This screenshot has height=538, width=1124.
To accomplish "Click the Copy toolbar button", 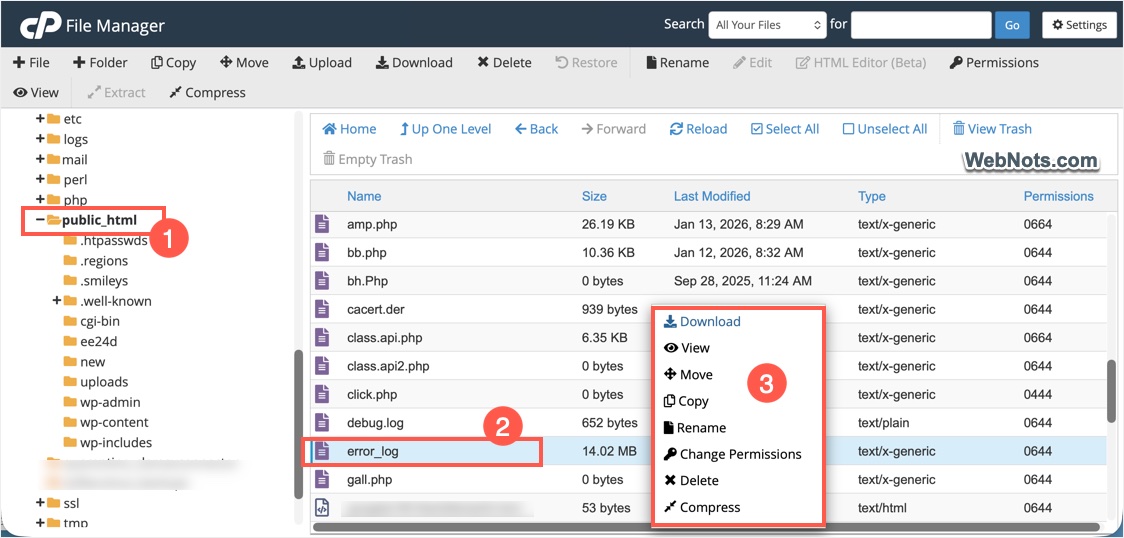I will click(x=173, y=63).
